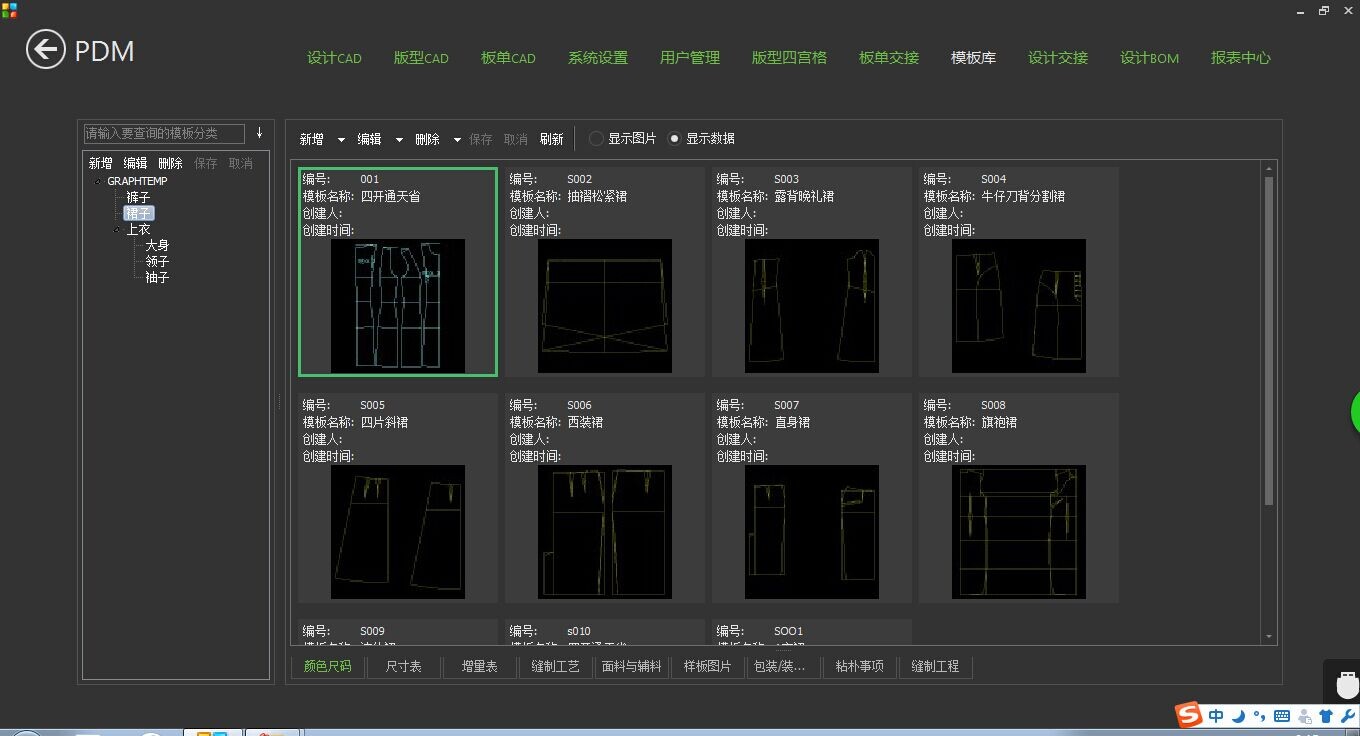This screenshot has height=736, width=1360.
Task: Open the Sogou input method S logo
Action: pos(1189,715)
